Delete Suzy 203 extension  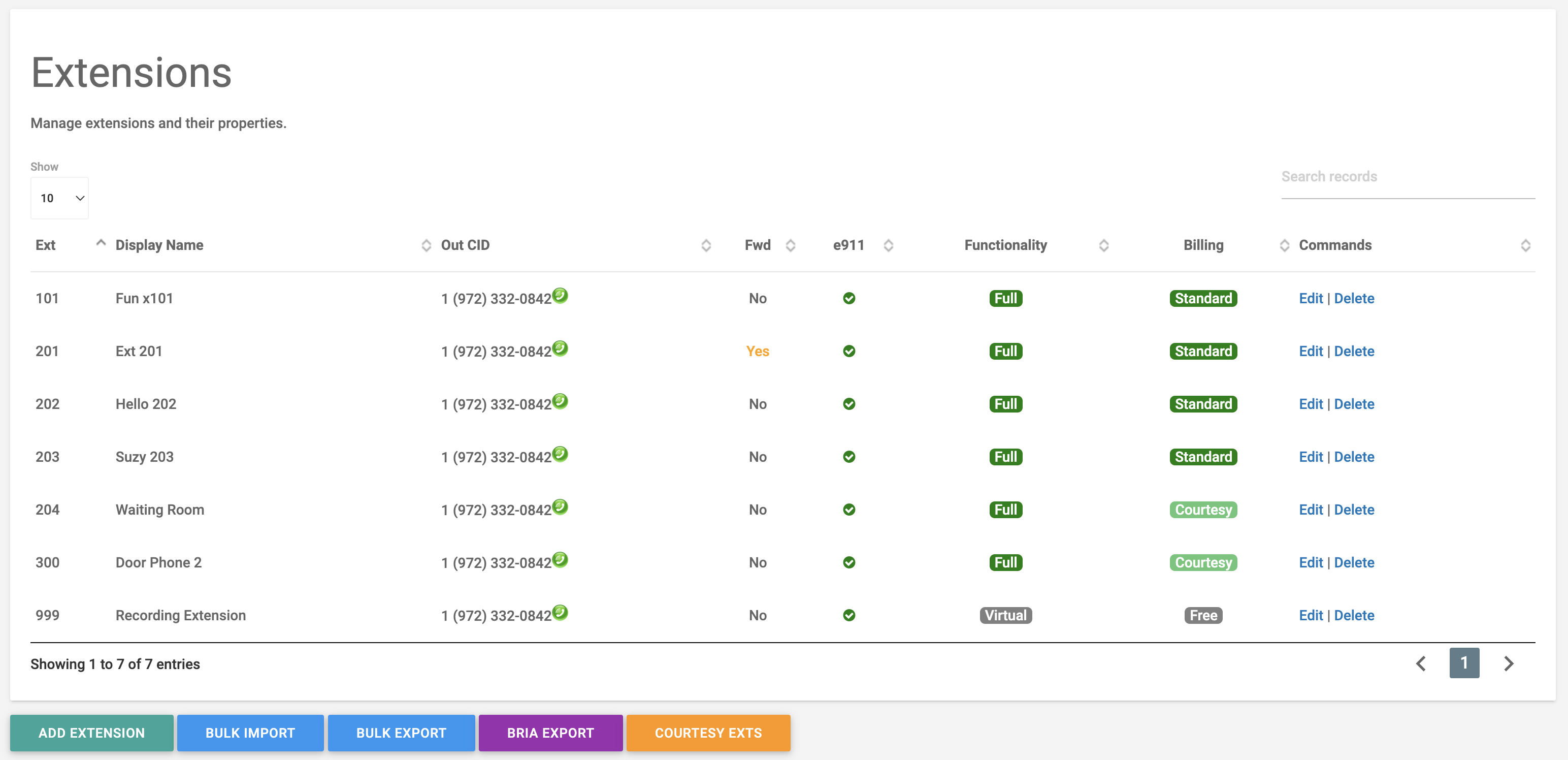[x=1354, y=457]
